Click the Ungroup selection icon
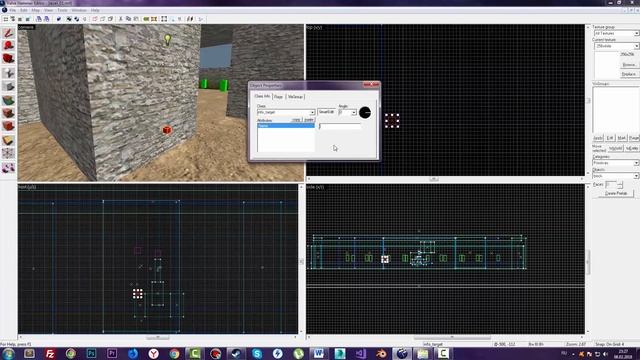Viewport: 640px width, 360px height. [76, 19]
